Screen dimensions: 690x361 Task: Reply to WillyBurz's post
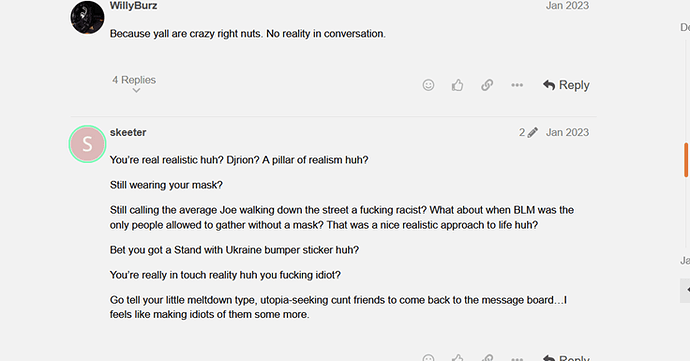(566, 85)
